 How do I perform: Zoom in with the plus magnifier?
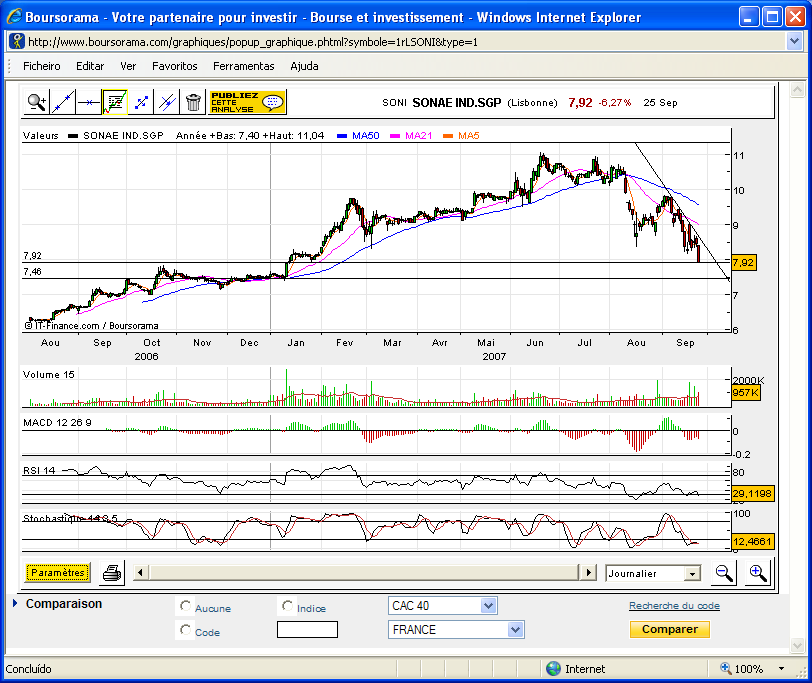point(757,573)
